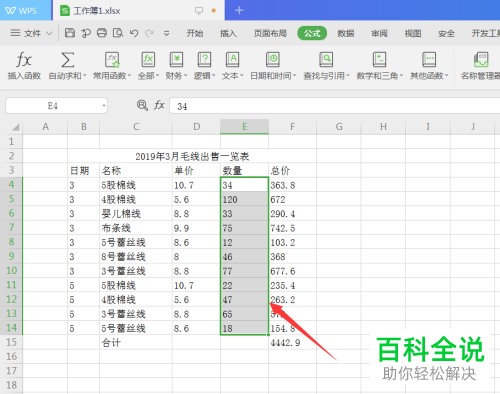Expand the Lookup and Reference dropdown arrow

pos(348,76)
